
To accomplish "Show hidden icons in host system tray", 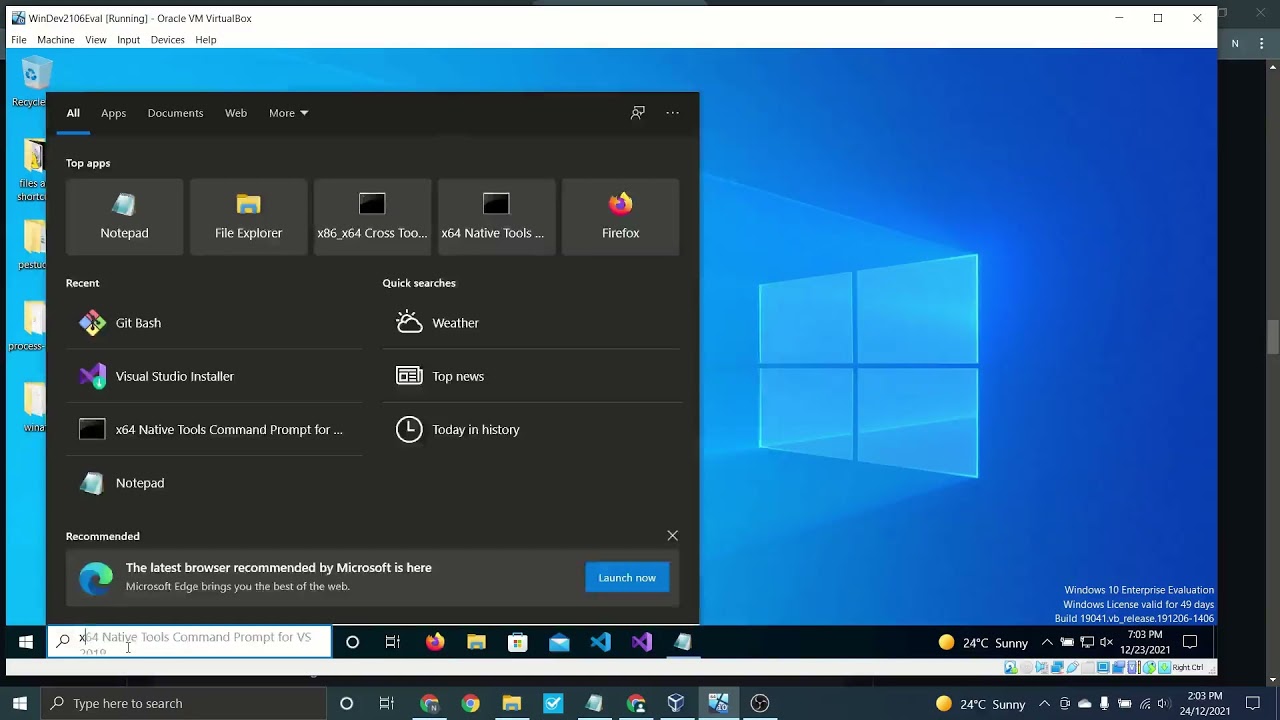I will click(1045, 704).
